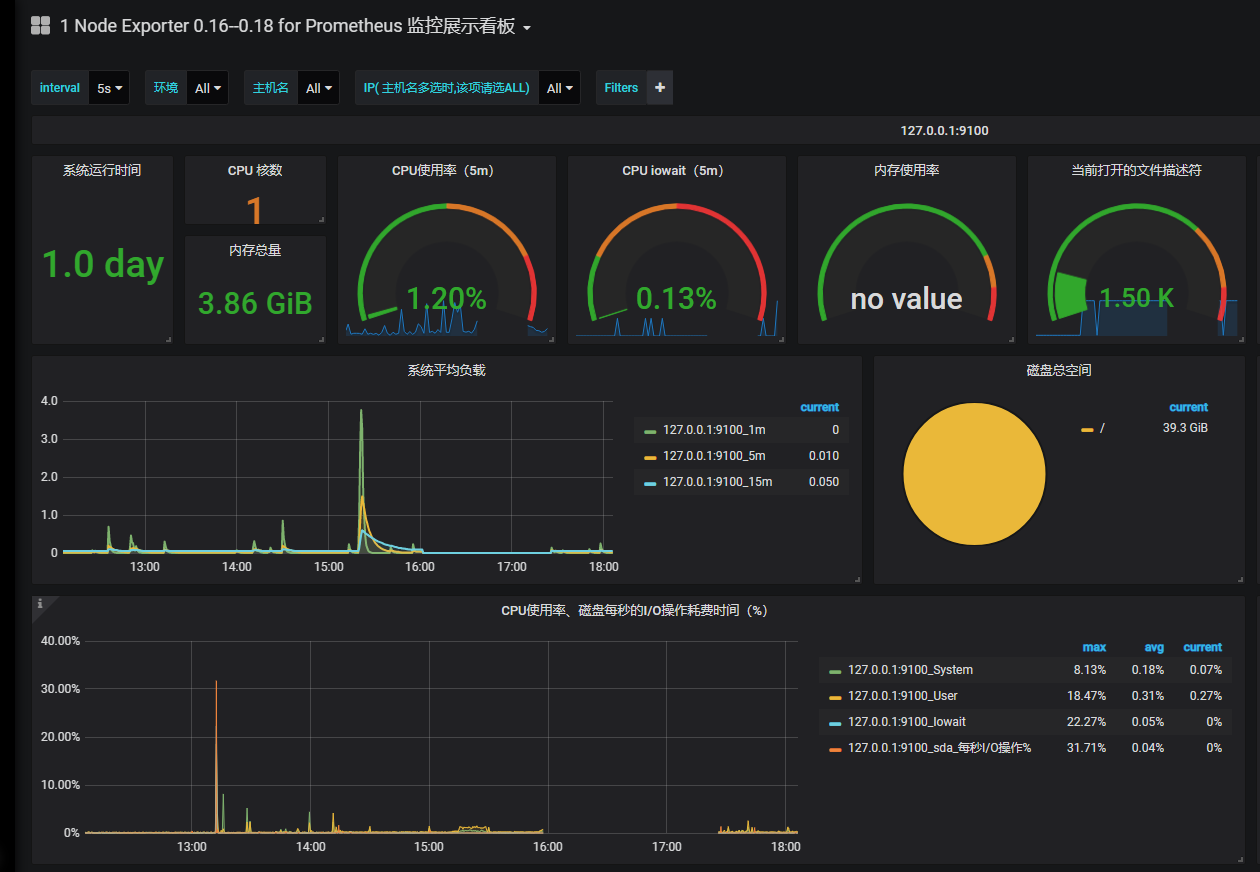Open the interval 5s dropdown
1260x872 pixels.
pyautogui.click(x=110, y=88)
